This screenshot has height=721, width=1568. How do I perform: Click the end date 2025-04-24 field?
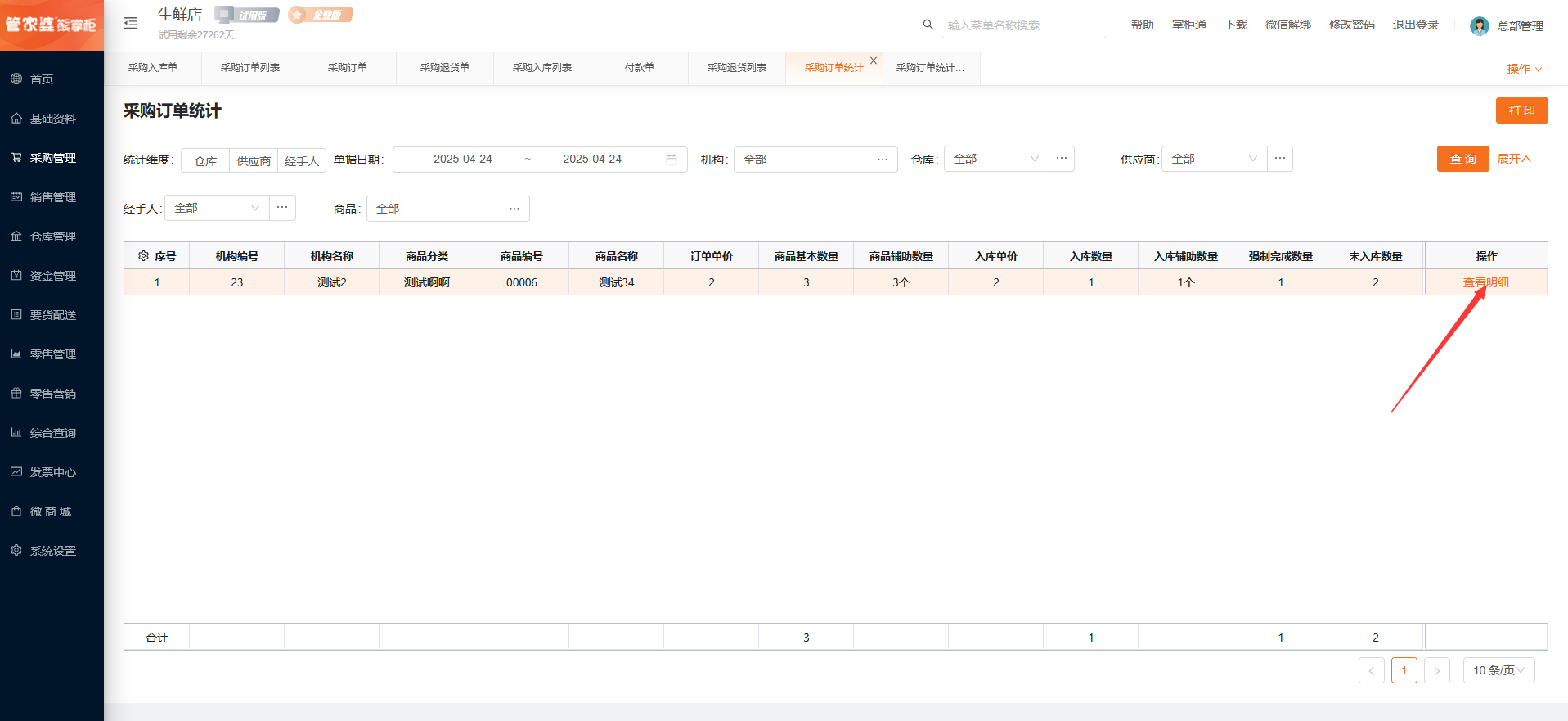[592, 160]
